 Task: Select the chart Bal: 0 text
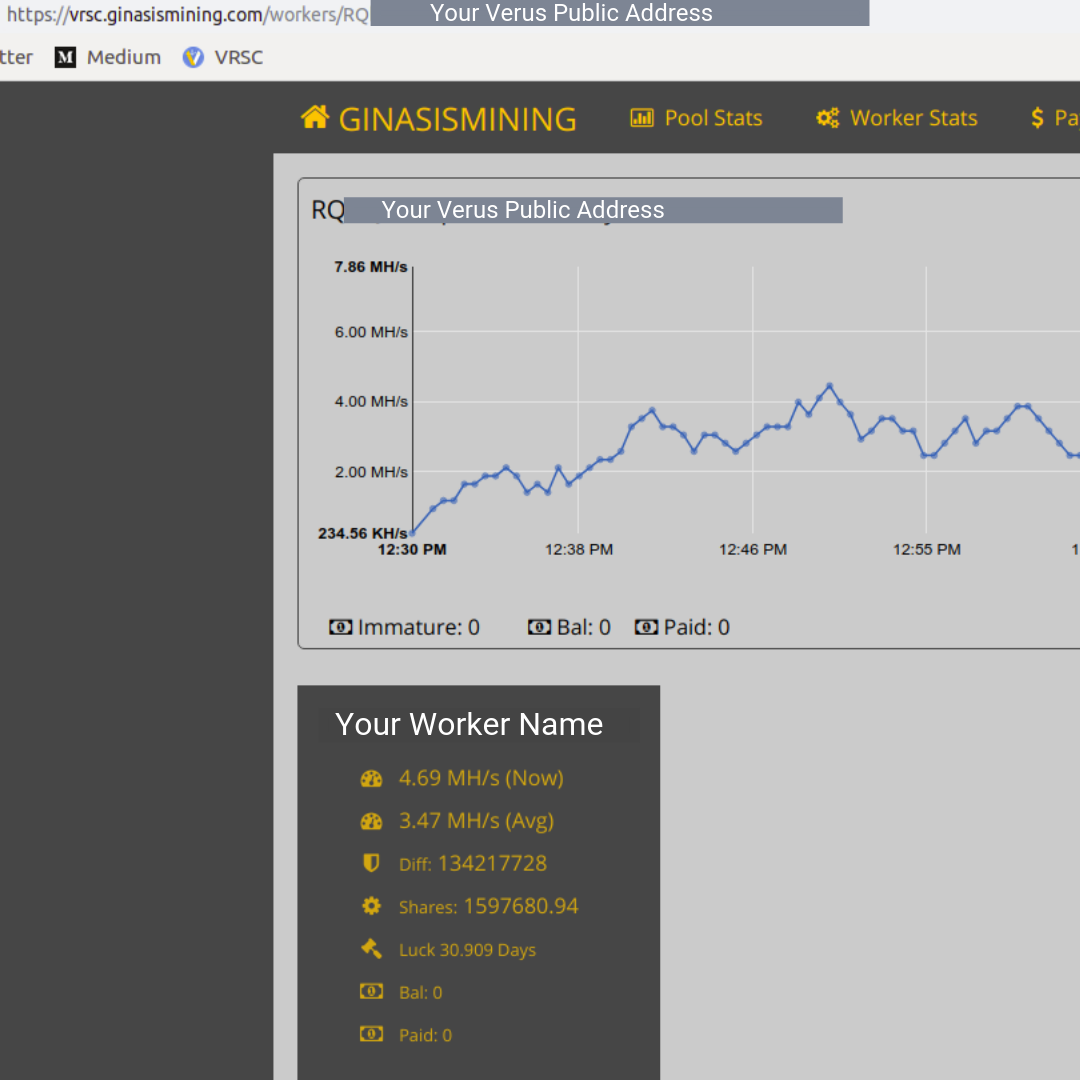coord(583,627)
